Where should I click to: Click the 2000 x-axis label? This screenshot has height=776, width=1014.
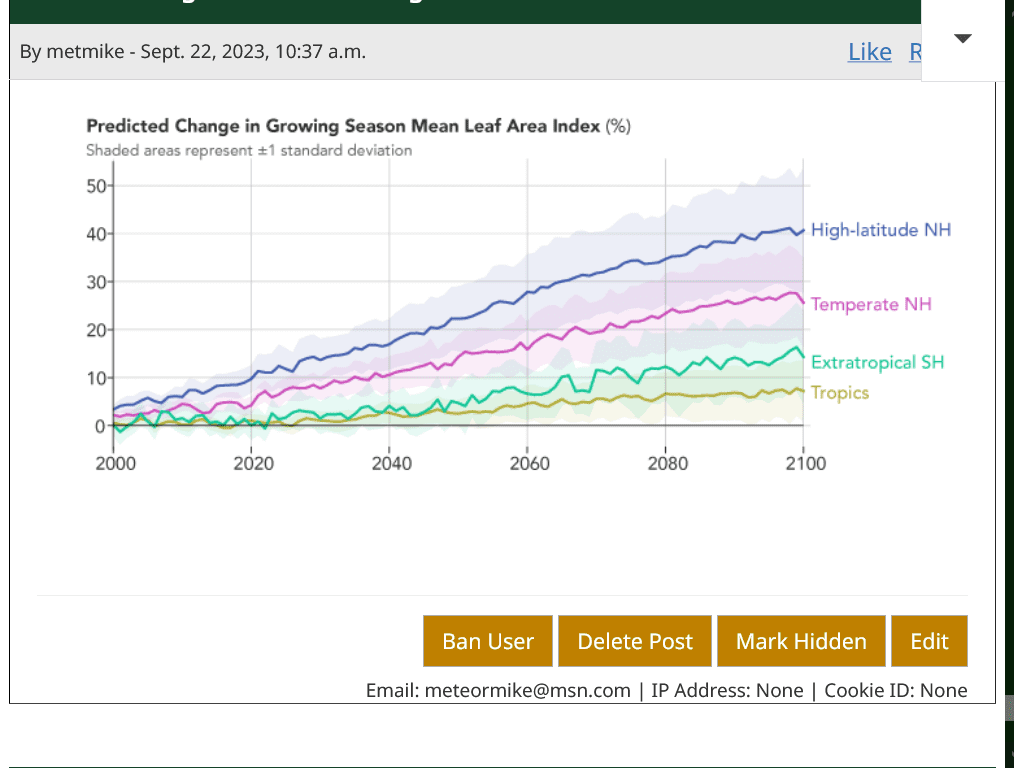115,464
